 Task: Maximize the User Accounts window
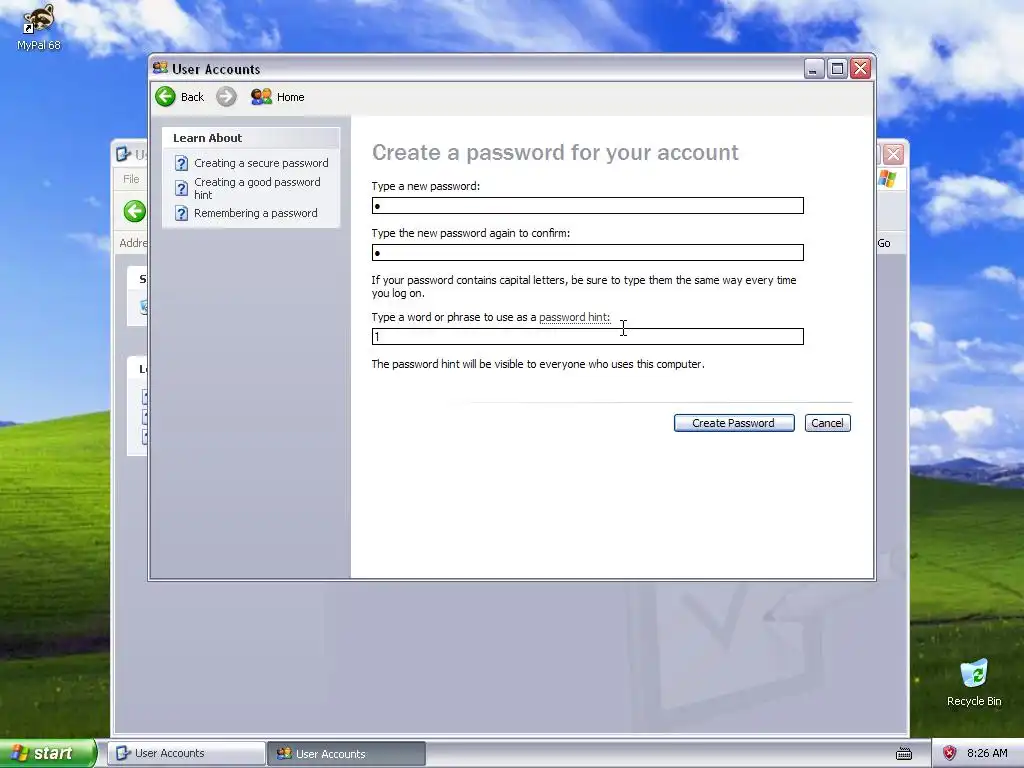[837, 69]
